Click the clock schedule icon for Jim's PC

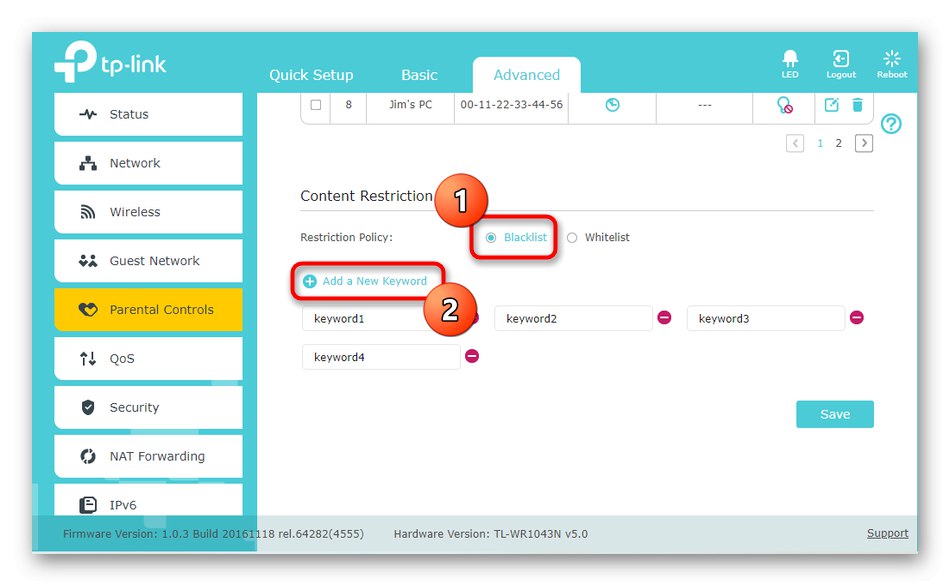point(613,105)
